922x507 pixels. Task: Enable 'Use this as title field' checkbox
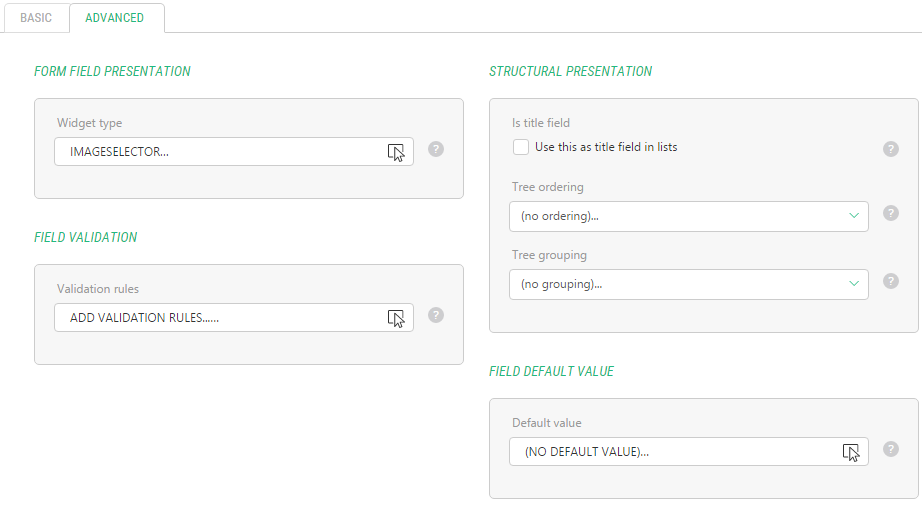(521, 147)
